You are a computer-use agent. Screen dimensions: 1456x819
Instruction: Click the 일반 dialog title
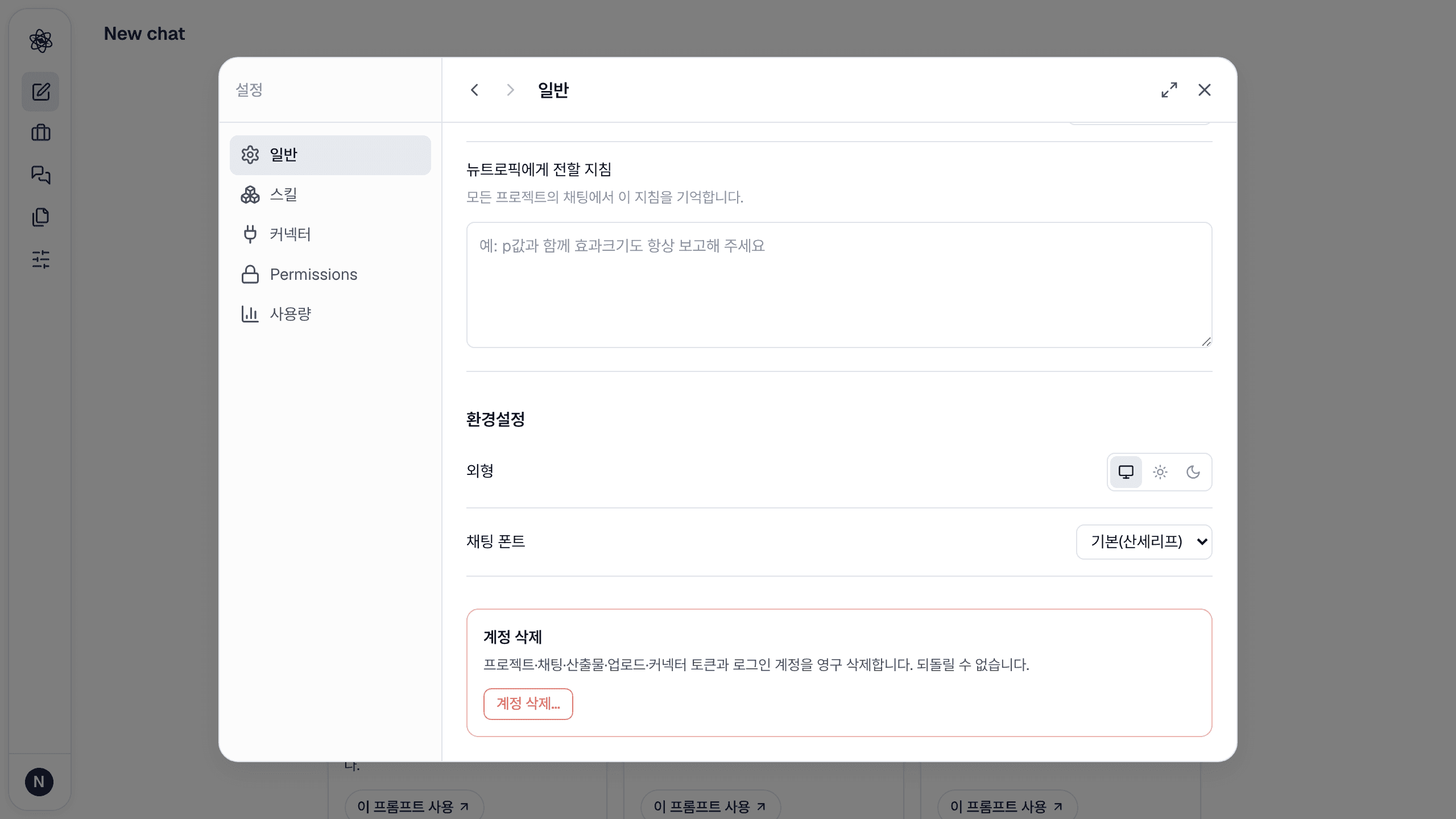[553, 90]
